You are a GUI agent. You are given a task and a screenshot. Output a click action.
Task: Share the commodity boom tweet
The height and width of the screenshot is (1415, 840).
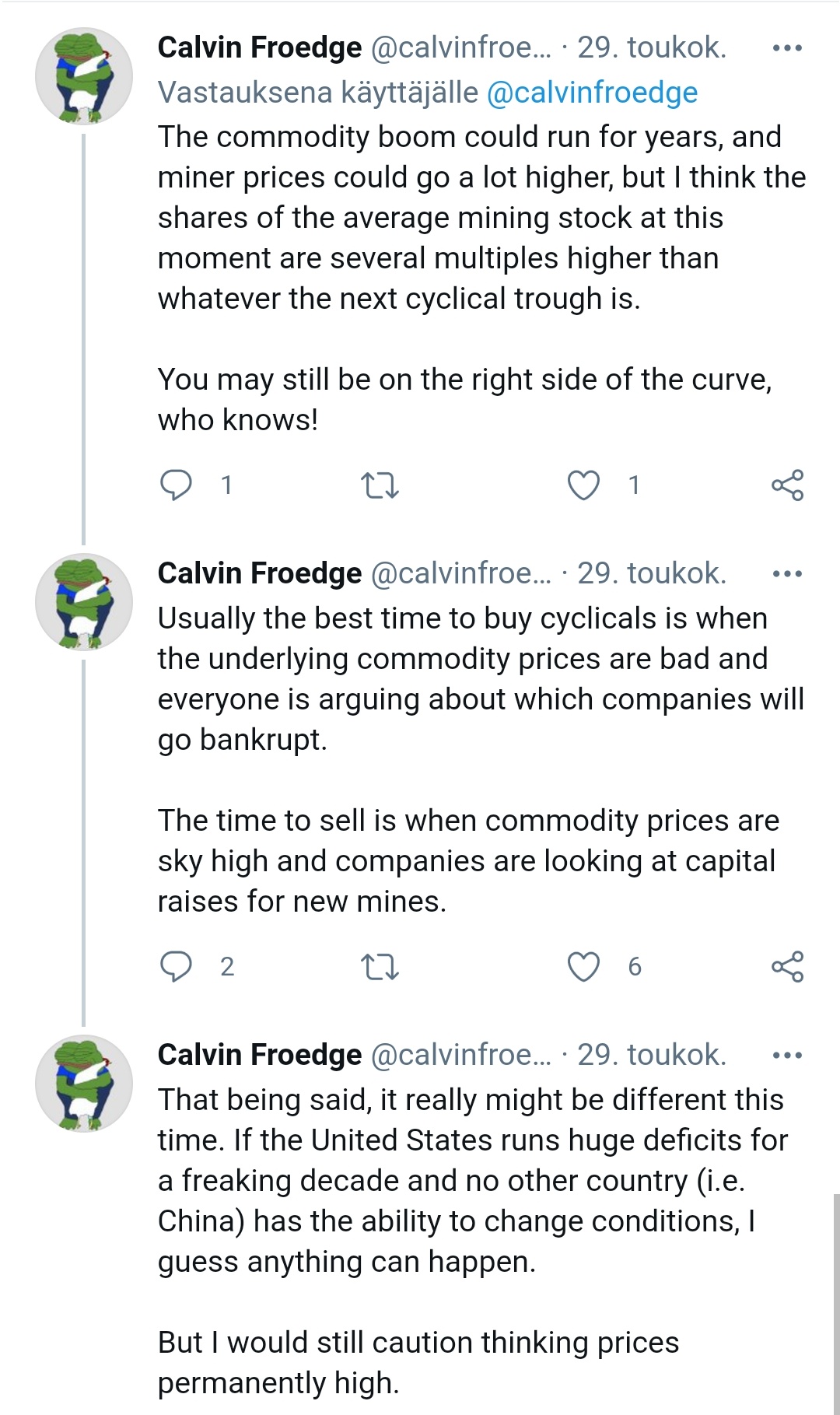click(787, 485)
